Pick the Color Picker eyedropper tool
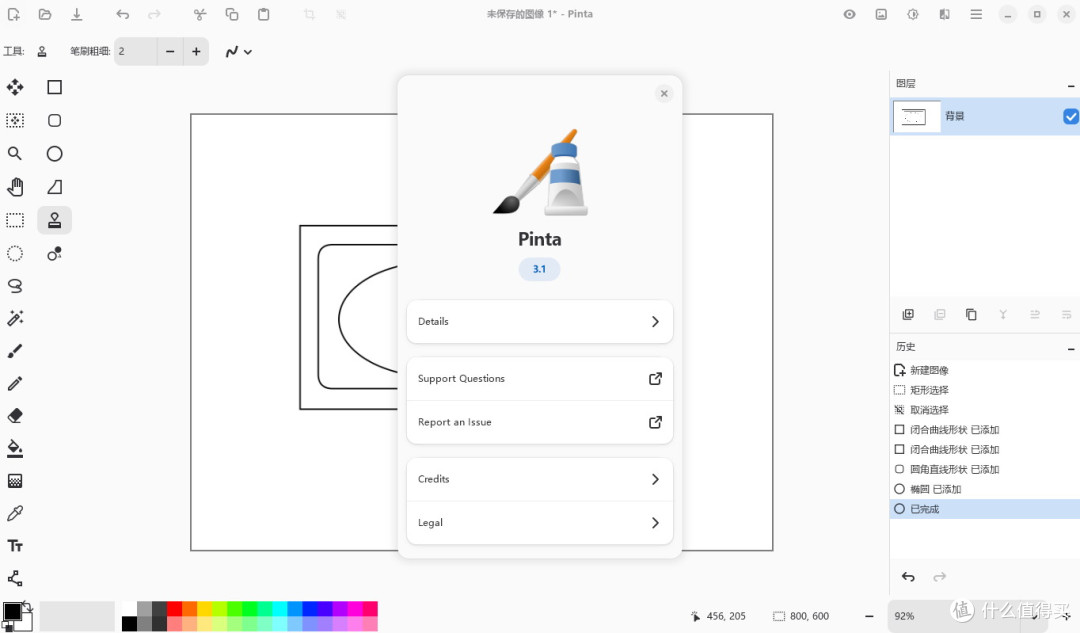 pos(15,513)
